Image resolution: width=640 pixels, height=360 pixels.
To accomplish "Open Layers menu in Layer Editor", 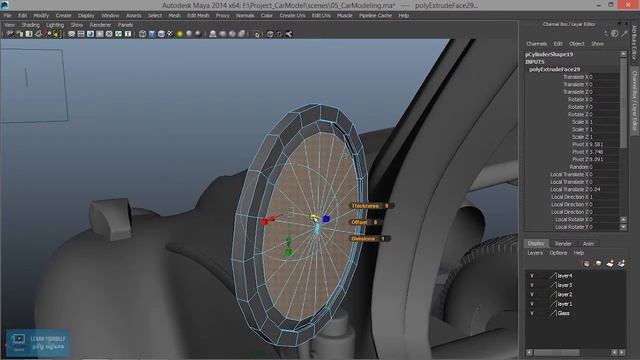I will [x=535, y=253].
